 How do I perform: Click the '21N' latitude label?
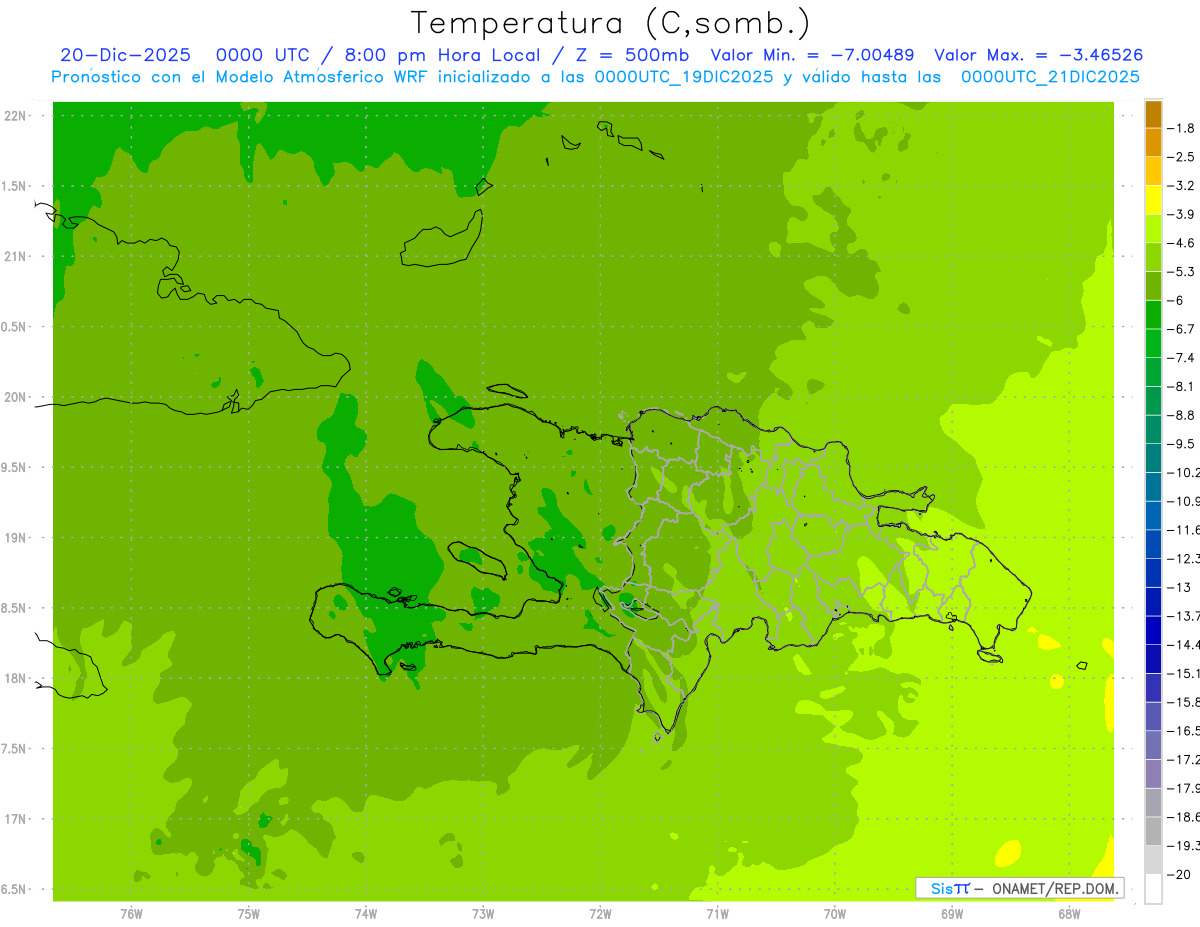click(16, 257)
